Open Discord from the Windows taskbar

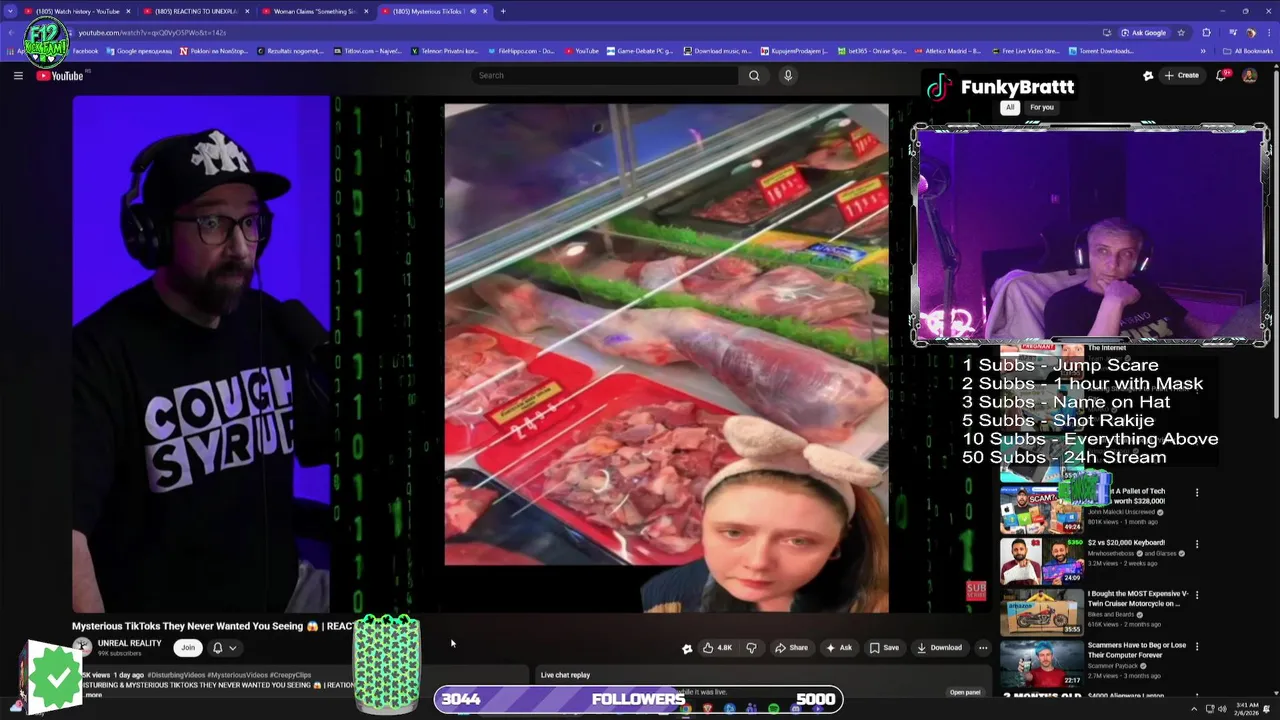pos(795,709)
